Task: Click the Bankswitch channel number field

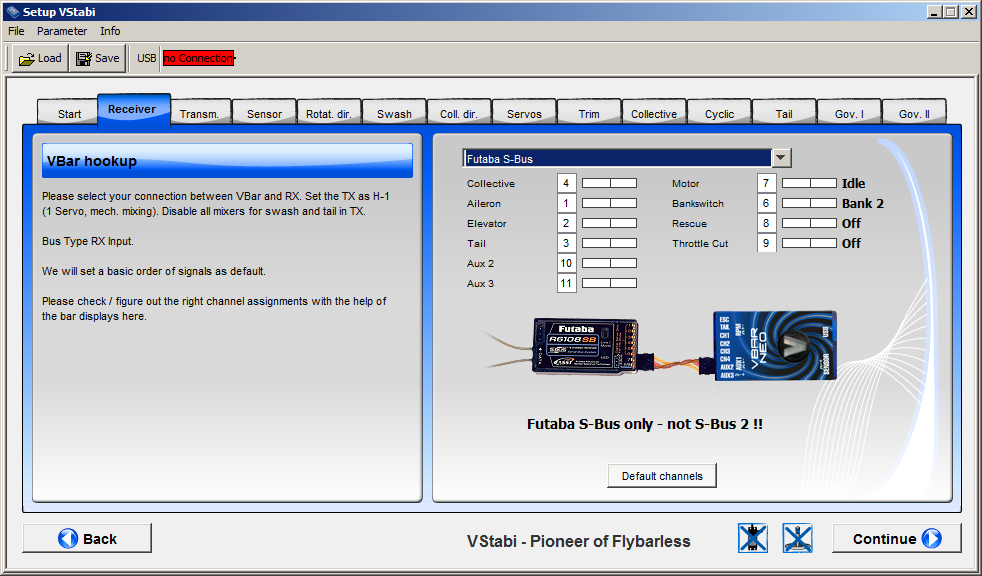Action: point(766,203)
